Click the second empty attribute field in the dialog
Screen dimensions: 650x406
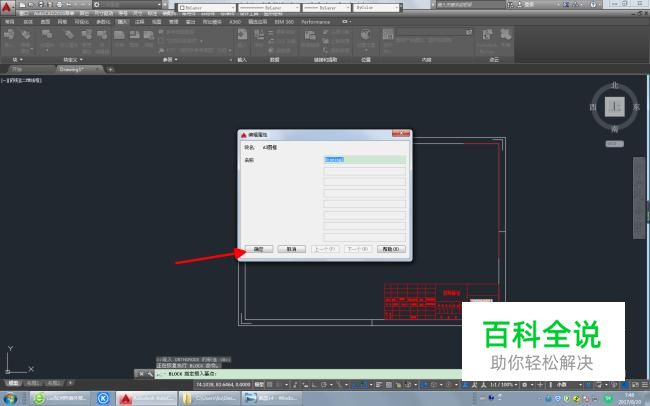click(364, 171)
